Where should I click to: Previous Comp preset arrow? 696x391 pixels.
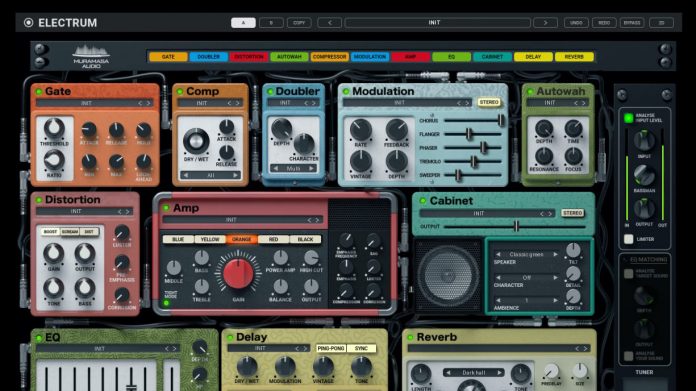pyautogui.click(x=229, y=103)
